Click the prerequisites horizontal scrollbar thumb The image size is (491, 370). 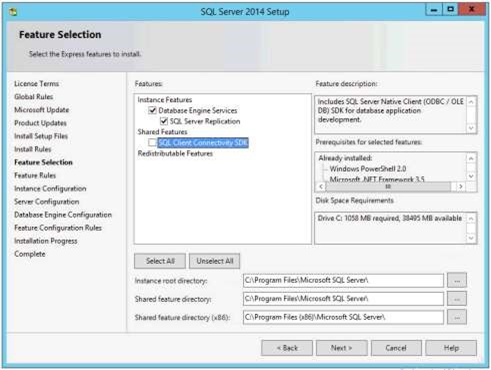click(x=388, y=187)
